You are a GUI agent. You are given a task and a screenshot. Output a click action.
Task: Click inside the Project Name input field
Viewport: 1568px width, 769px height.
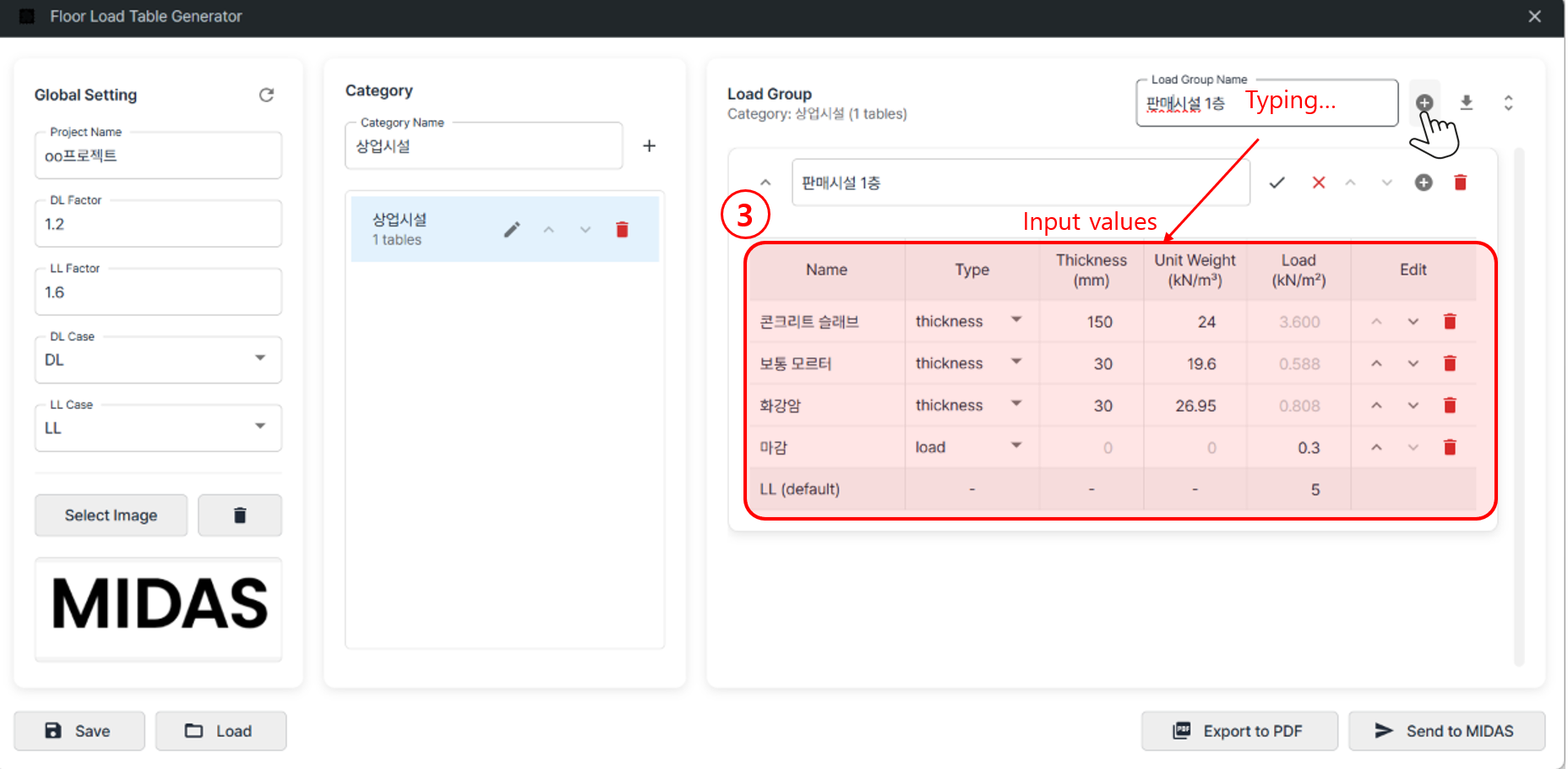point(158,155)
